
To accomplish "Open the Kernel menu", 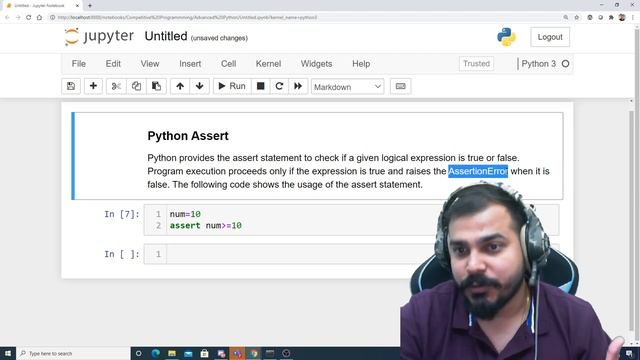I will 268,64.
